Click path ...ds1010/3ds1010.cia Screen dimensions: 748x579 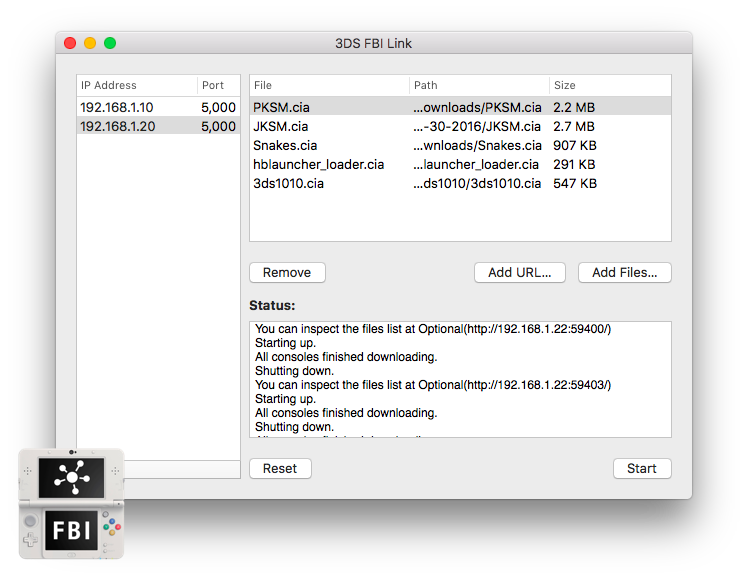pos(477,184)
